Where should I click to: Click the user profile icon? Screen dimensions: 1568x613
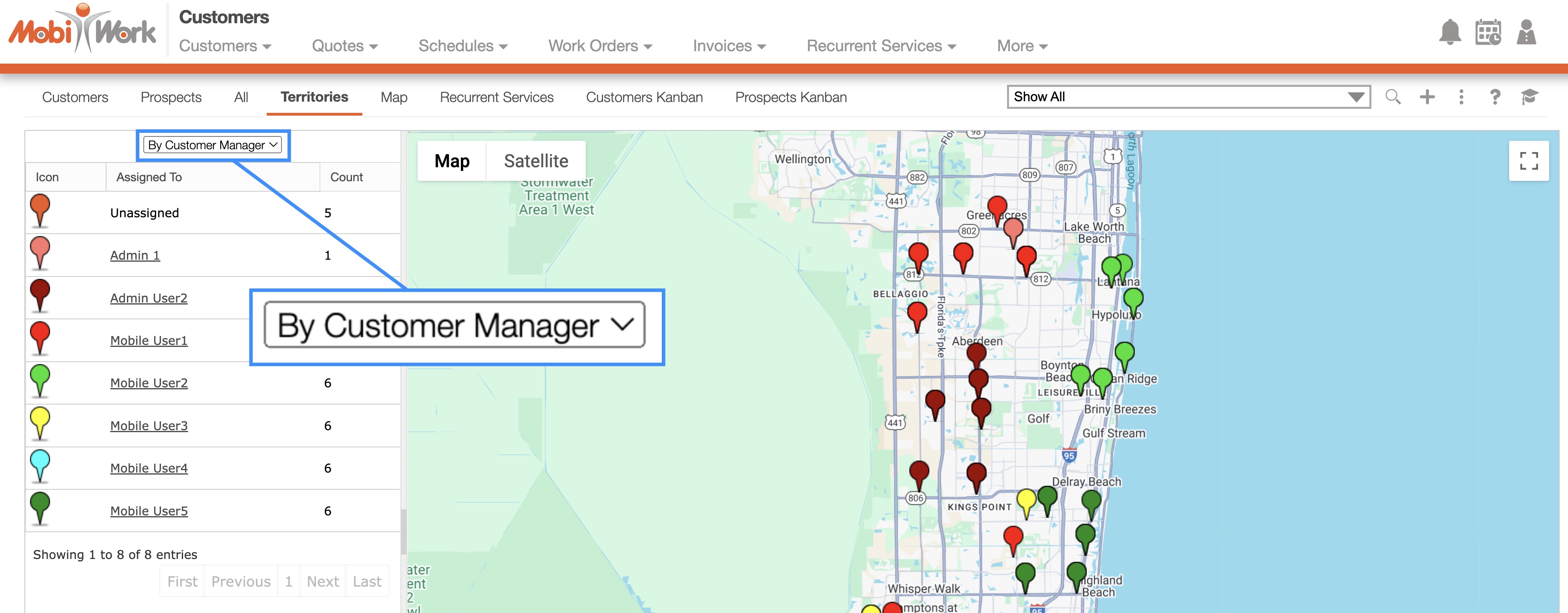[1526, 32]
